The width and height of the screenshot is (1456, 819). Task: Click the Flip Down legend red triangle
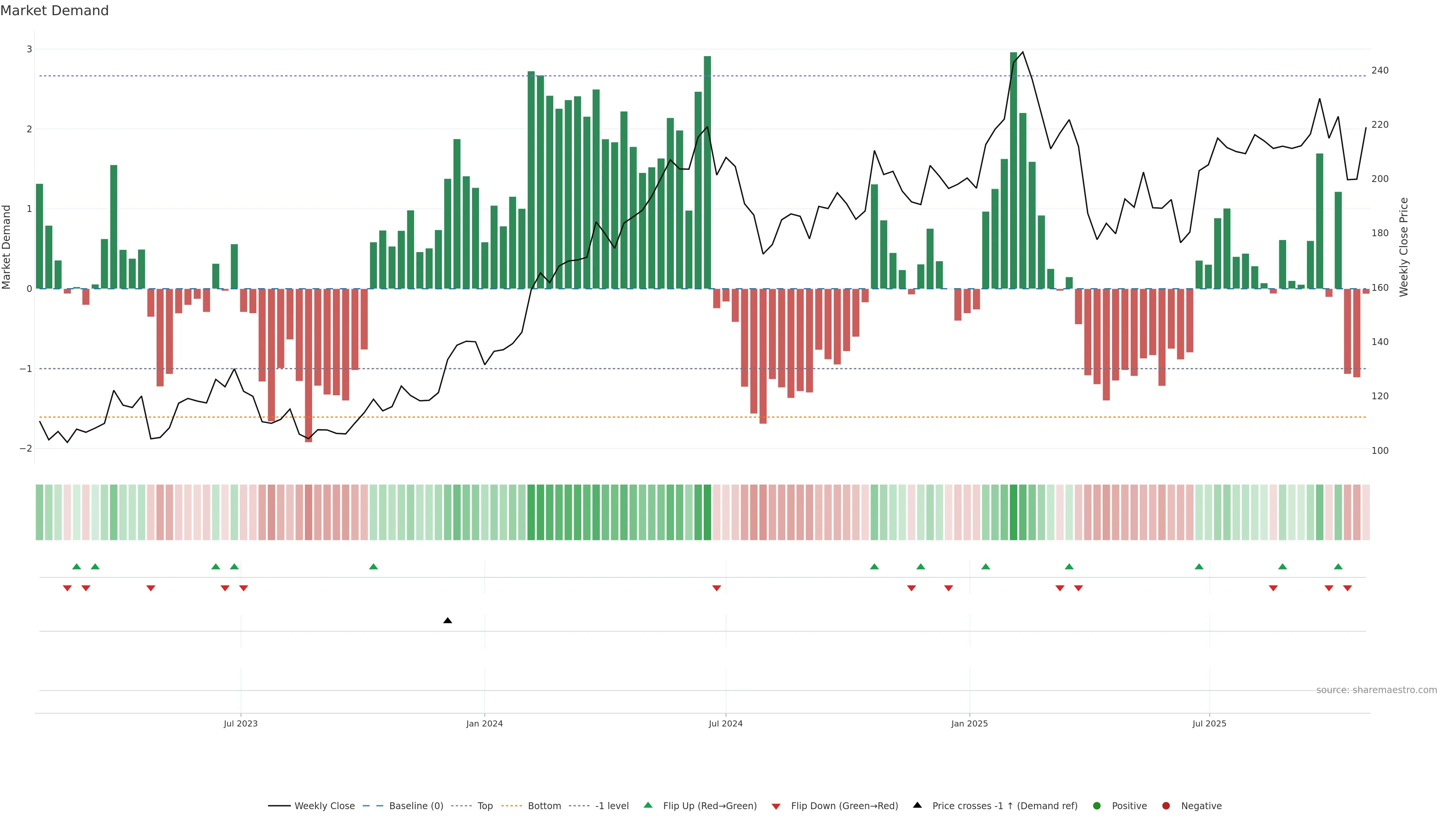(776, 806)
